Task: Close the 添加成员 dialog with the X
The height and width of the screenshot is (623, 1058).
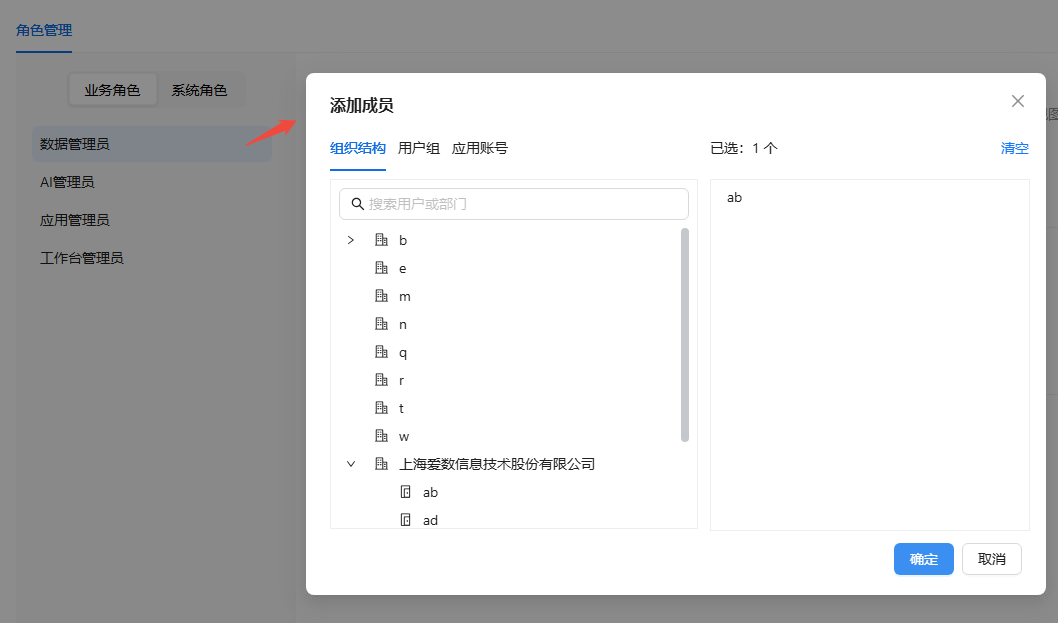Action: pyautogui.click(x=1018, y=101)
